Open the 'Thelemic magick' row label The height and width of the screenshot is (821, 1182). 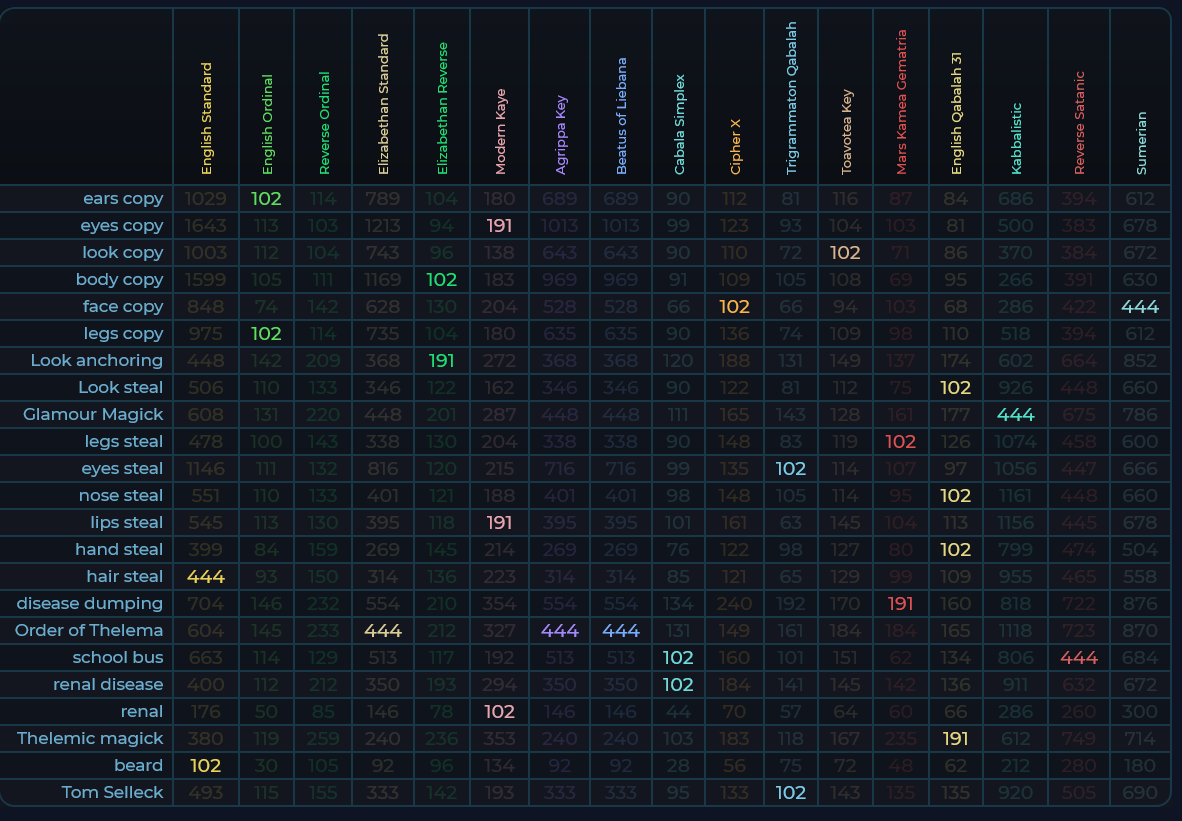[90, 738]
